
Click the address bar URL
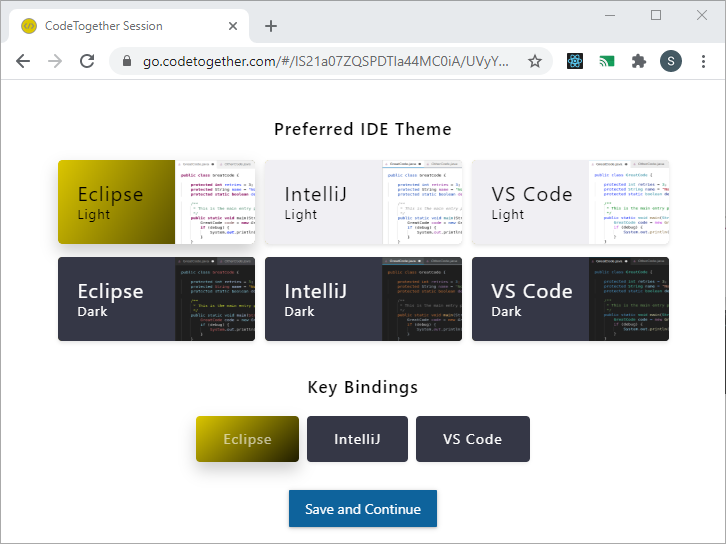click(325, 61)
